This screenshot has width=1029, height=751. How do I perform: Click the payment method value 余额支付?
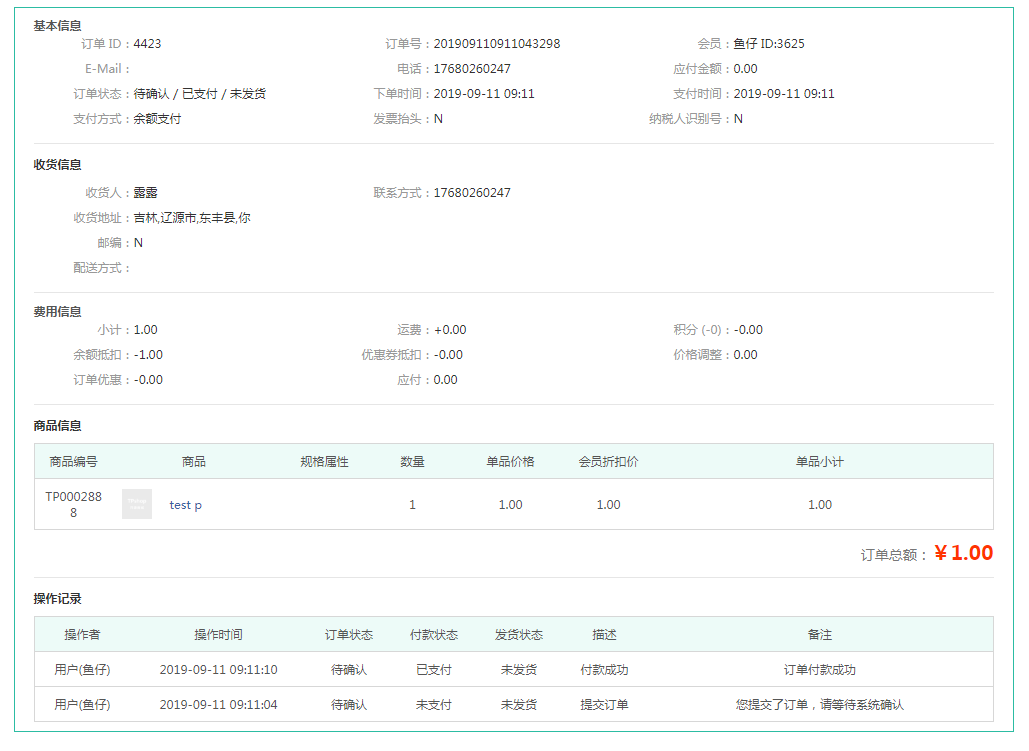pos(157,119)
